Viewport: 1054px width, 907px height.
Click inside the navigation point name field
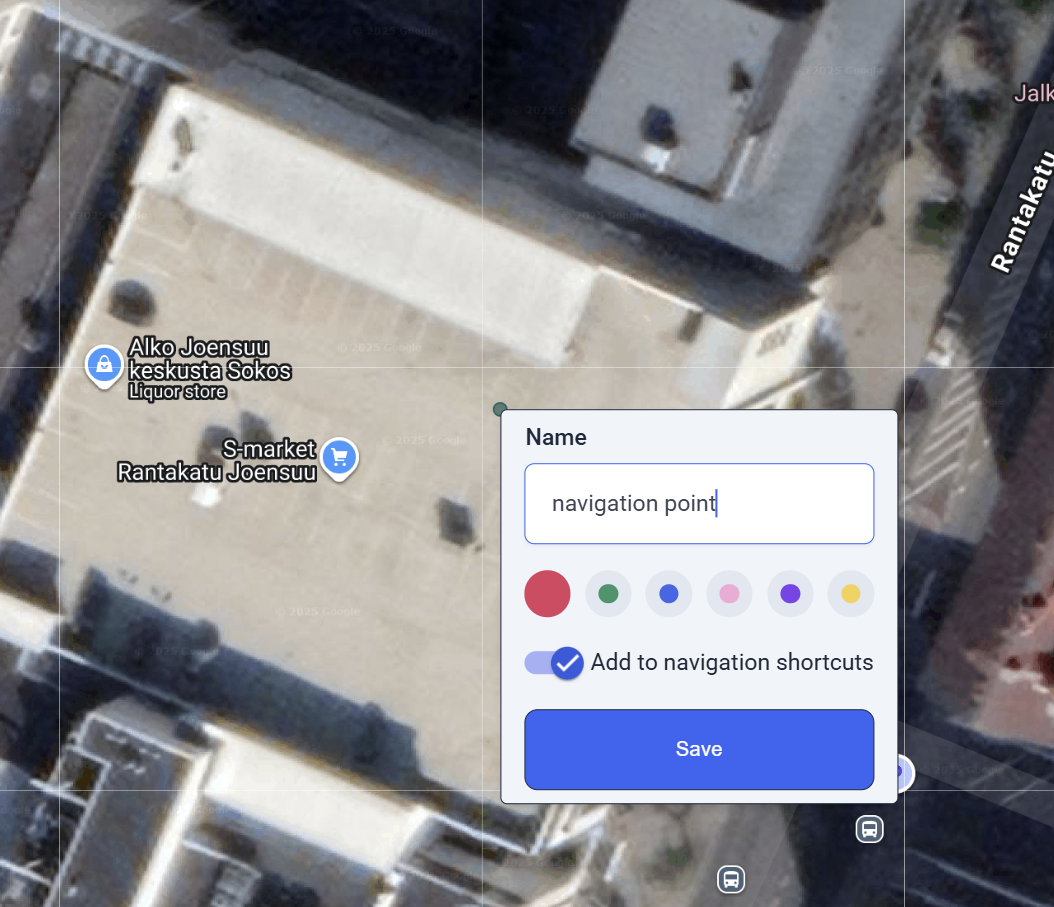point(699,503)
